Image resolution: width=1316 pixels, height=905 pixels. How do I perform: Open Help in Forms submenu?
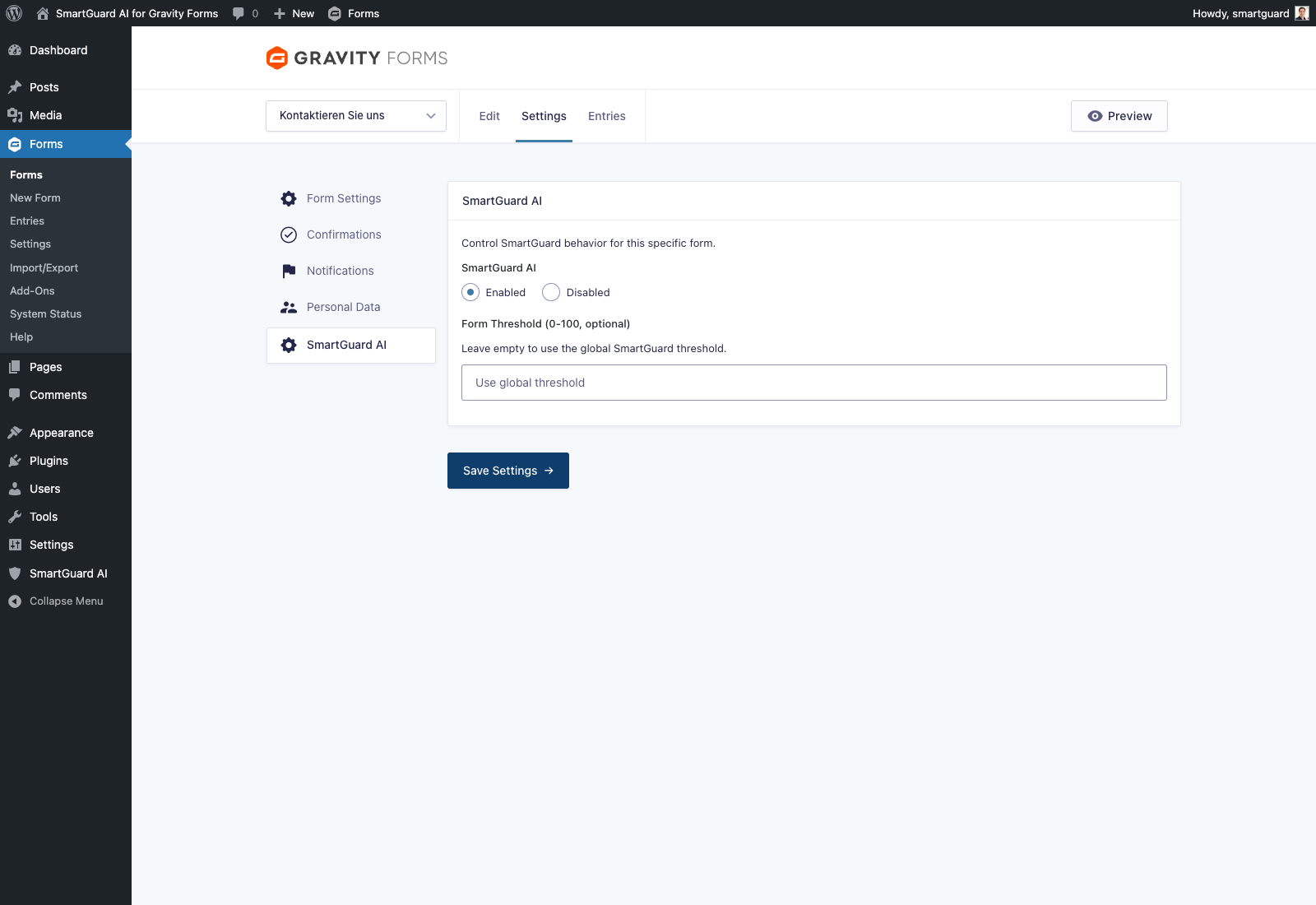click(x=21, y=336)
